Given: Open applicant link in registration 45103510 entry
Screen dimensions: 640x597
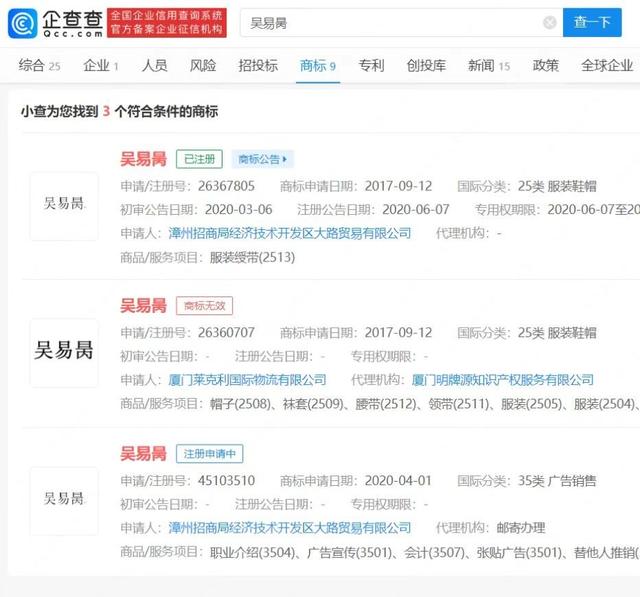Looking at the screenshot, I should pyautogui.click(x=290, y=528).
